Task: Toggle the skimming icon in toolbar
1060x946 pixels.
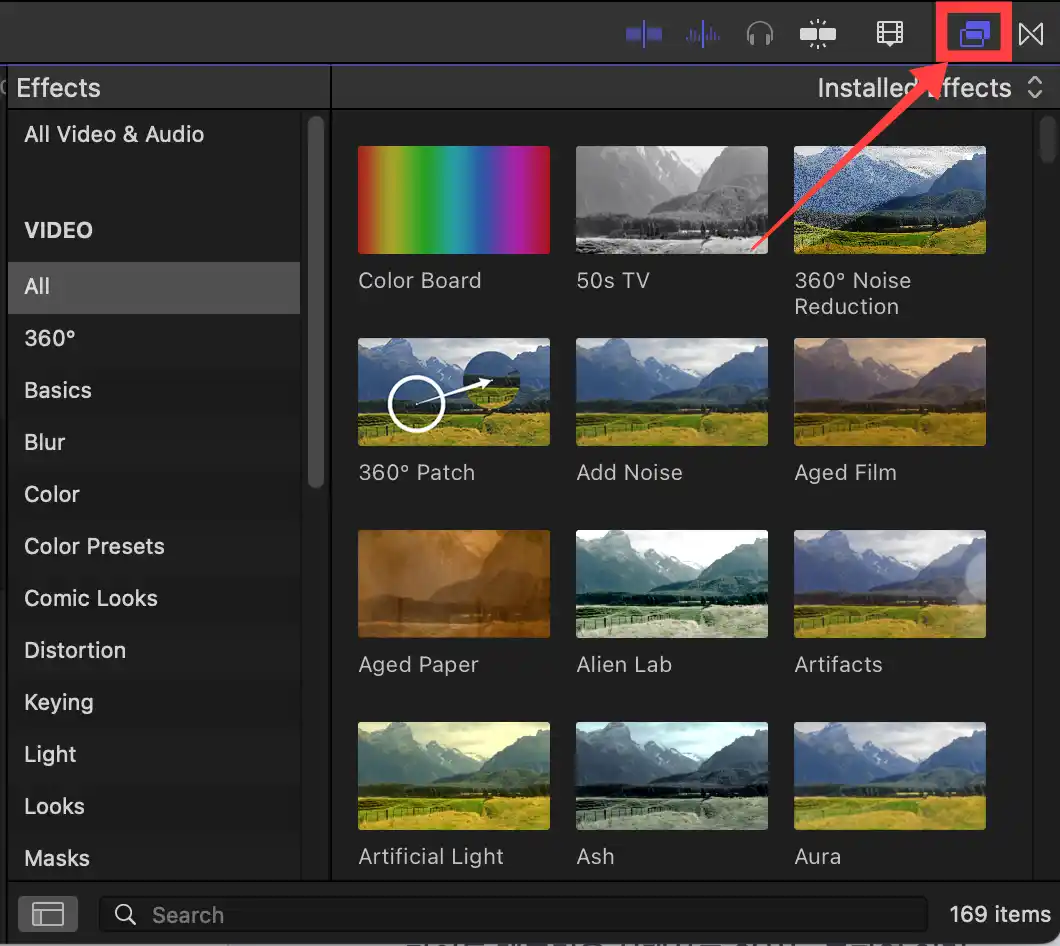Action: (x=644, y=34)
